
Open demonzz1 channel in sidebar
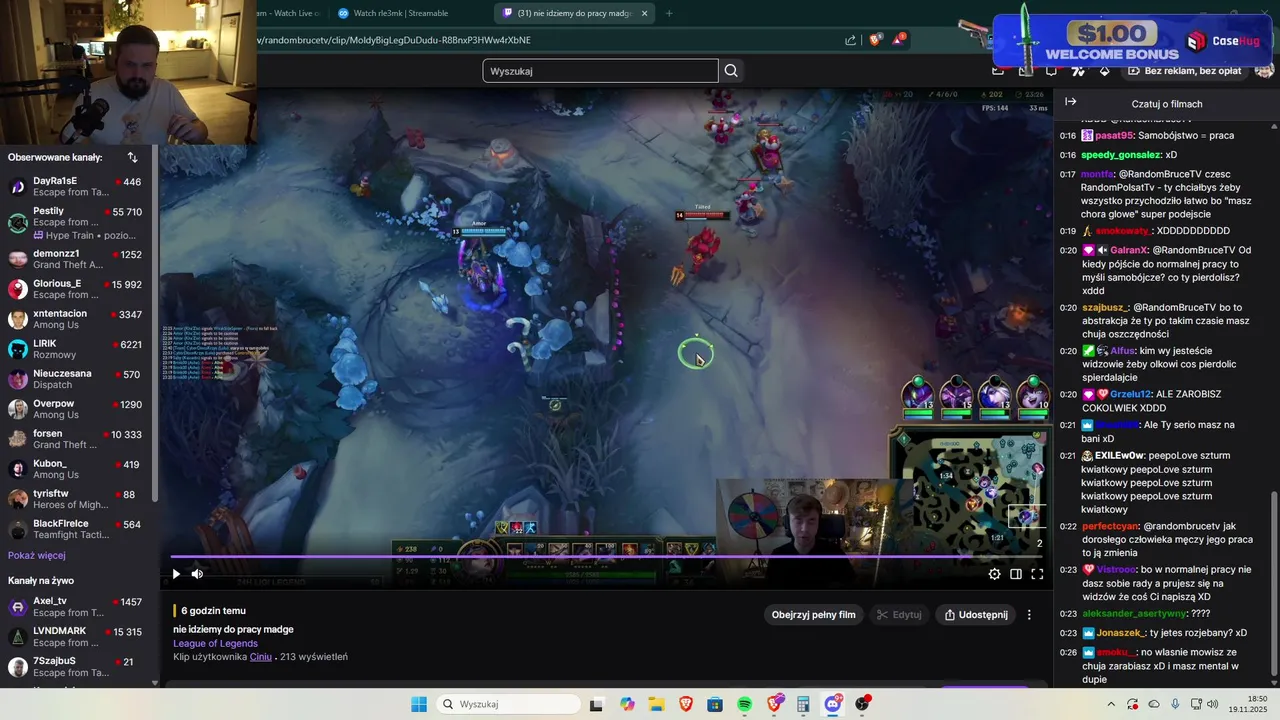point(76,259)
